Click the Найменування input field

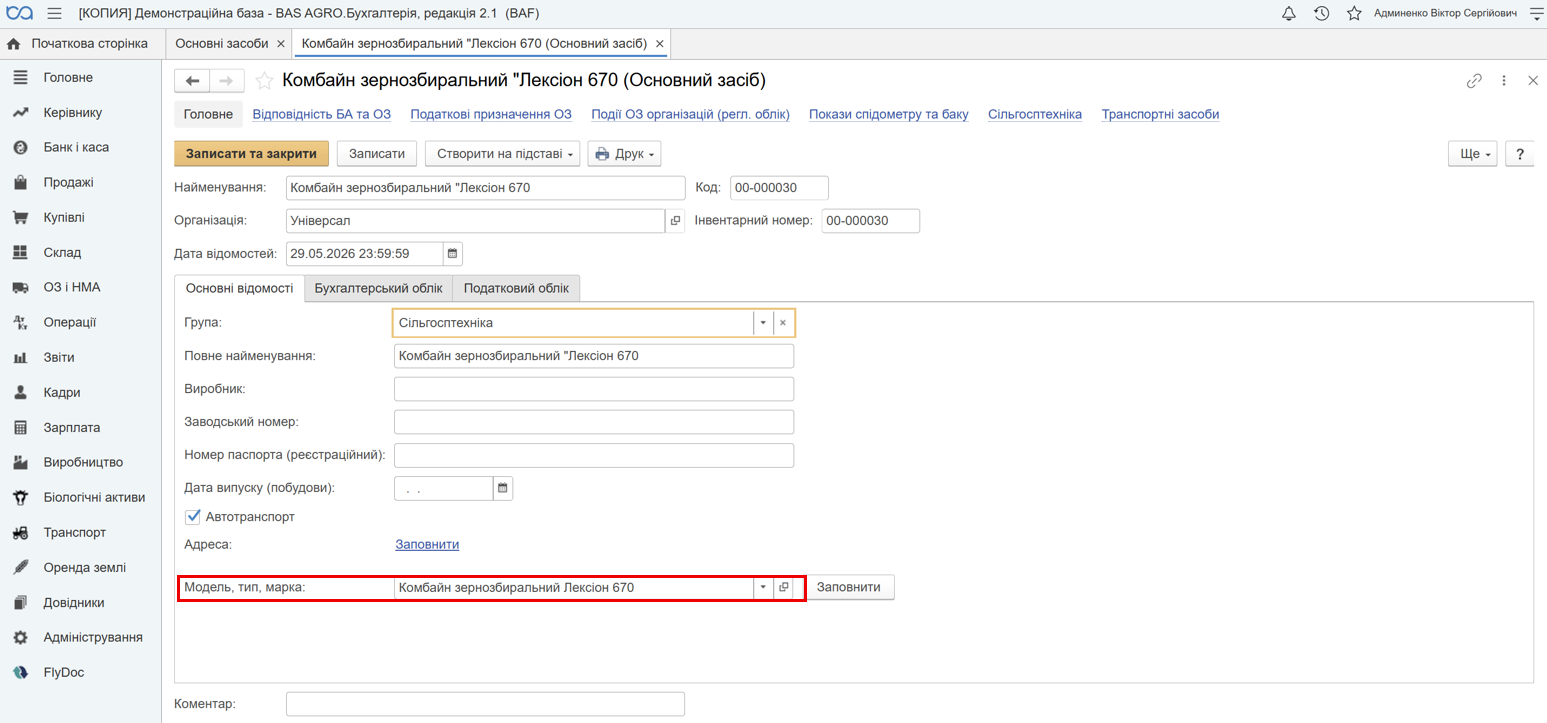pyautogui.click(x=485, y=188)
